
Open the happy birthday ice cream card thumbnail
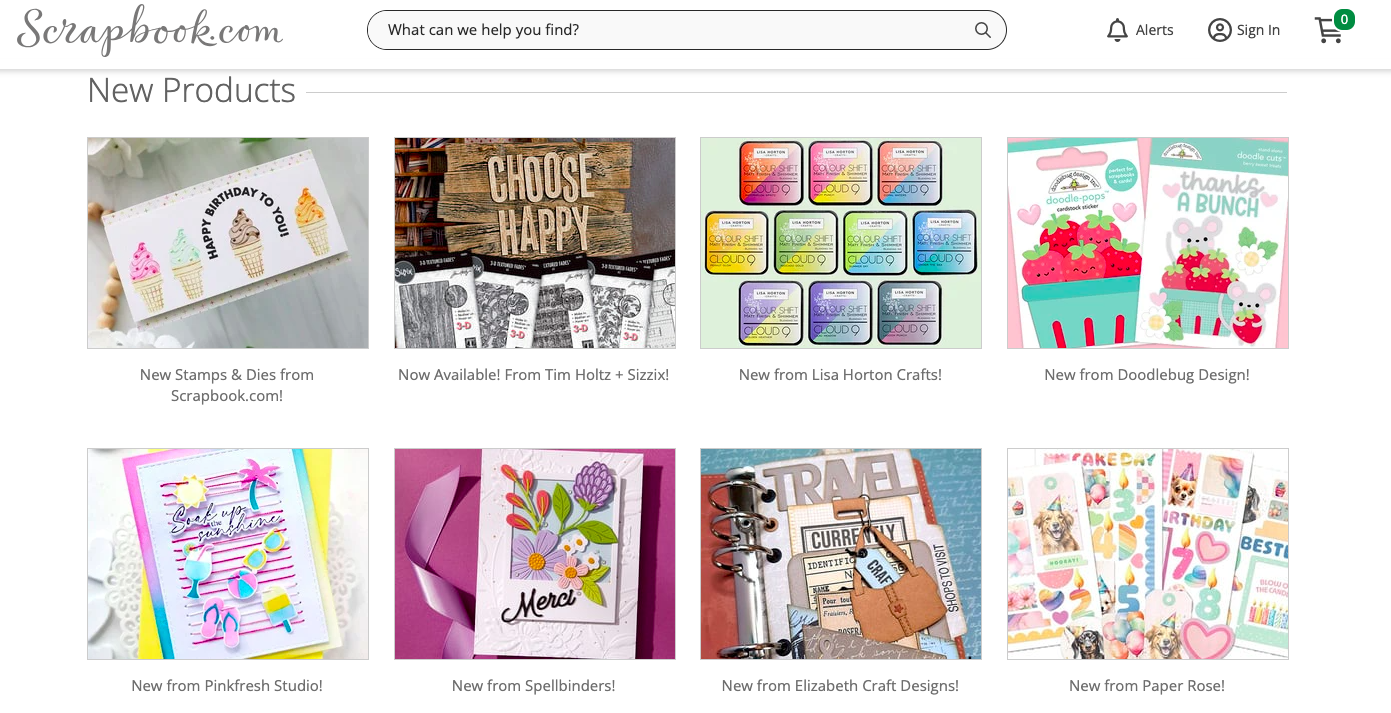[228, 243]
